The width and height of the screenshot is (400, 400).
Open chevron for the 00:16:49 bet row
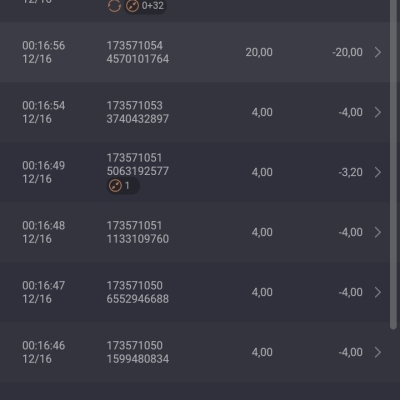tap(378, 172)
